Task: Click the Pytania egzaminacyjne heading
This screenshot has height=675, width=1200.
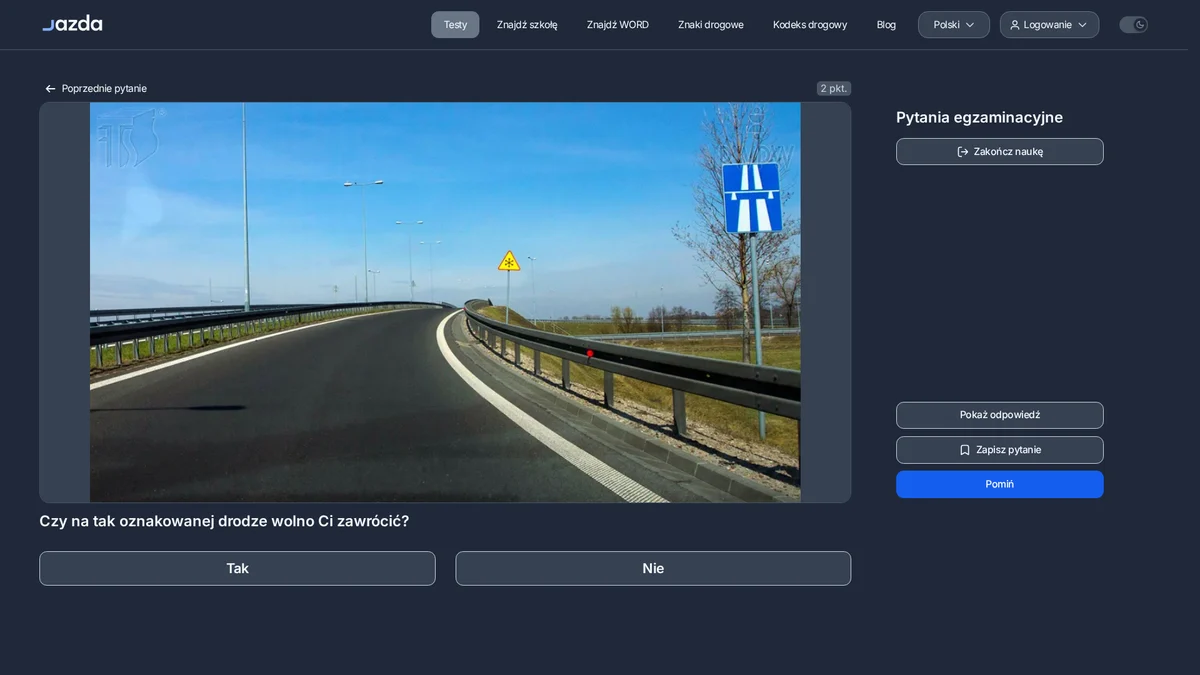Action: tap(979, 118)
